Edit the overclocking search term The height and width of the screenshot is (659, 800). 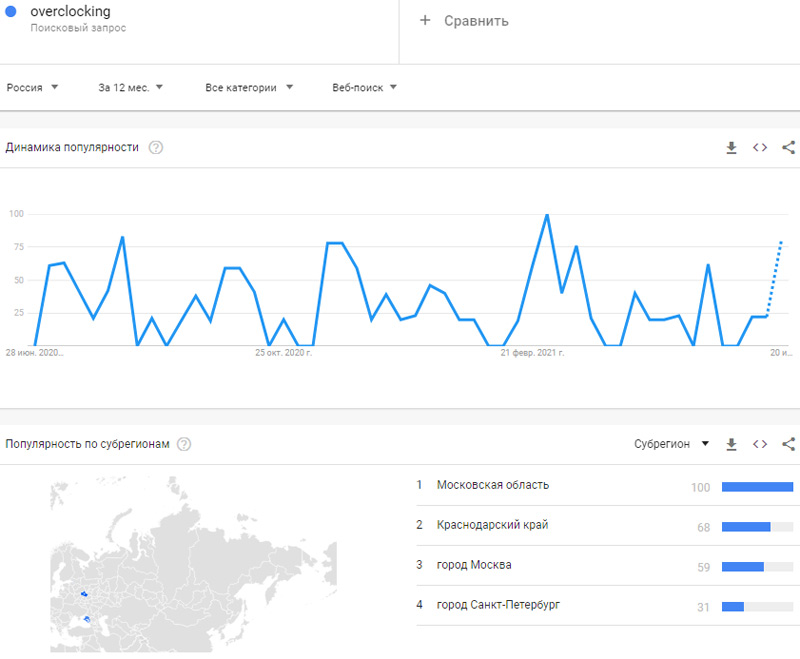[x=71, y=13]
